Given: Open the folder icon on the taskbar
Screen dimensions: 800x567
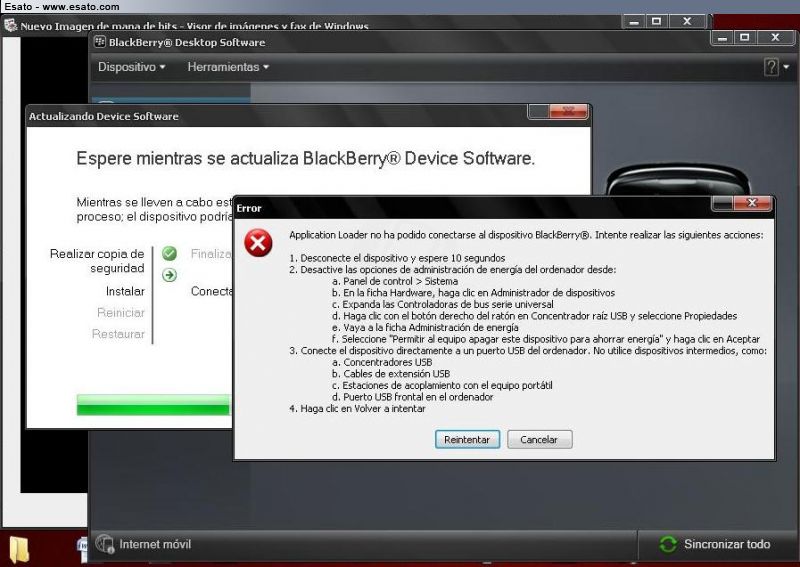Looking at the screenshot, I should [x=18, y=550].
